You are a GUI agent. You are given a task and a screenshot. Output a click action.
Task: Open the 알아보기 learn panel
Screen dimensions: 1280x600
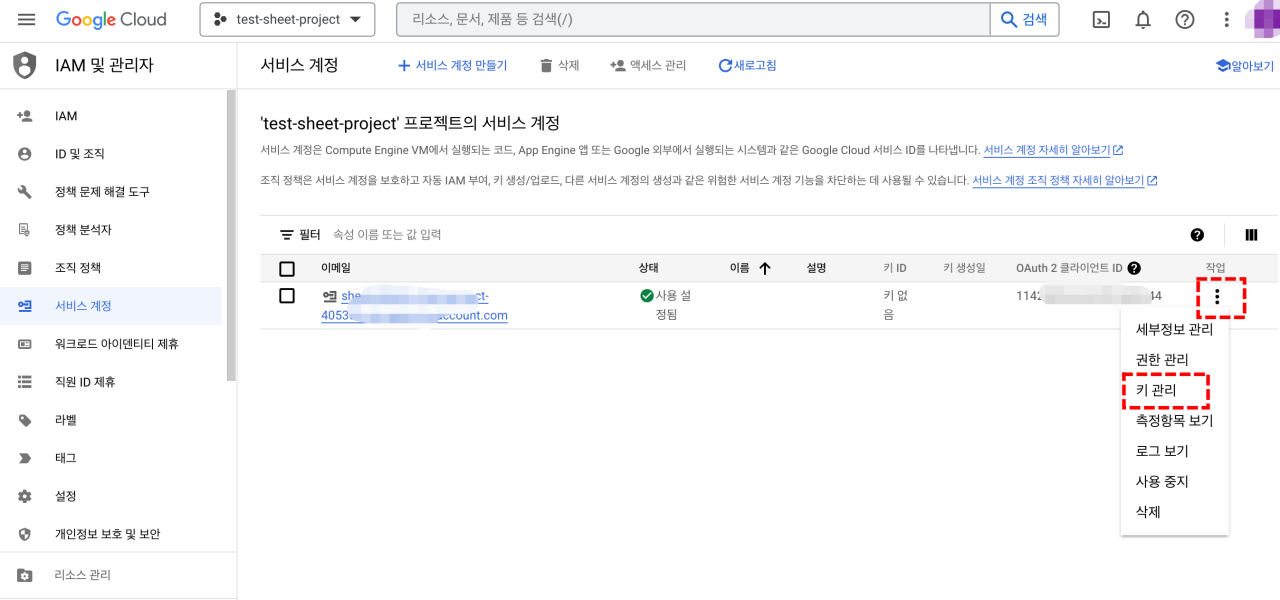coord(1245,66)
